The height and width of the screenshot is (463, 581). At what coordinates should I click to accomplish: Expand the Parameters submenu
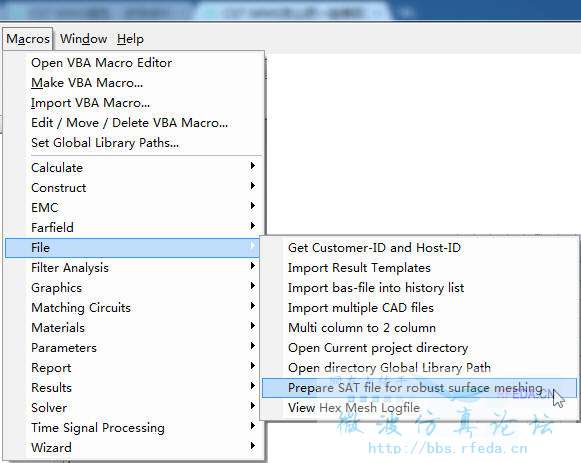133,347
